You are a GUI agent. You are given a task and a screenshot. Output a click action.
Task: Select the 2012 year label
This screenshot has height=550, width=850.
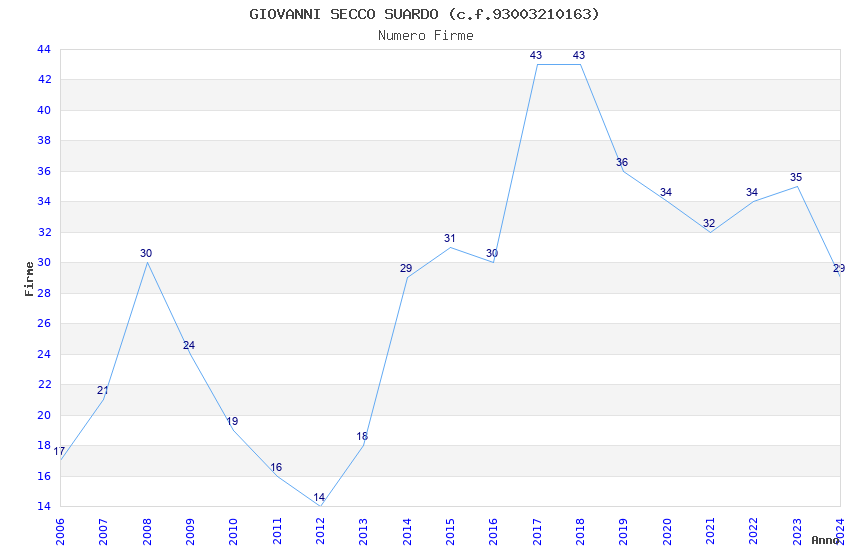pyautogui.click(x=320, y=531)
